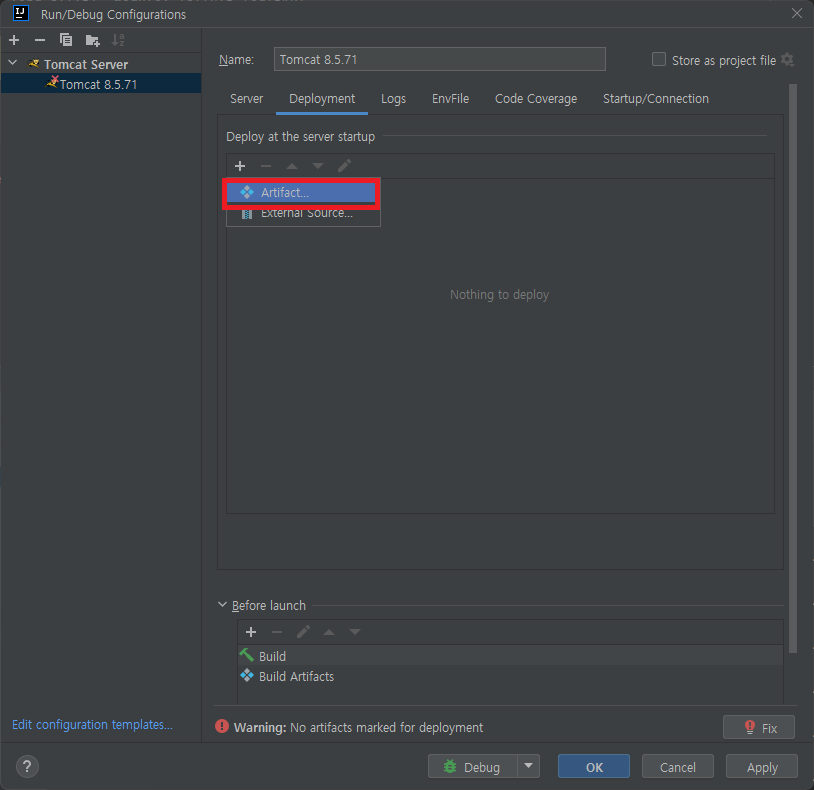The height and width of the screenshot is (790, 814).
Task: Select Tomcat 8.5.71 in configuration tree
Action: pos(101,84)
